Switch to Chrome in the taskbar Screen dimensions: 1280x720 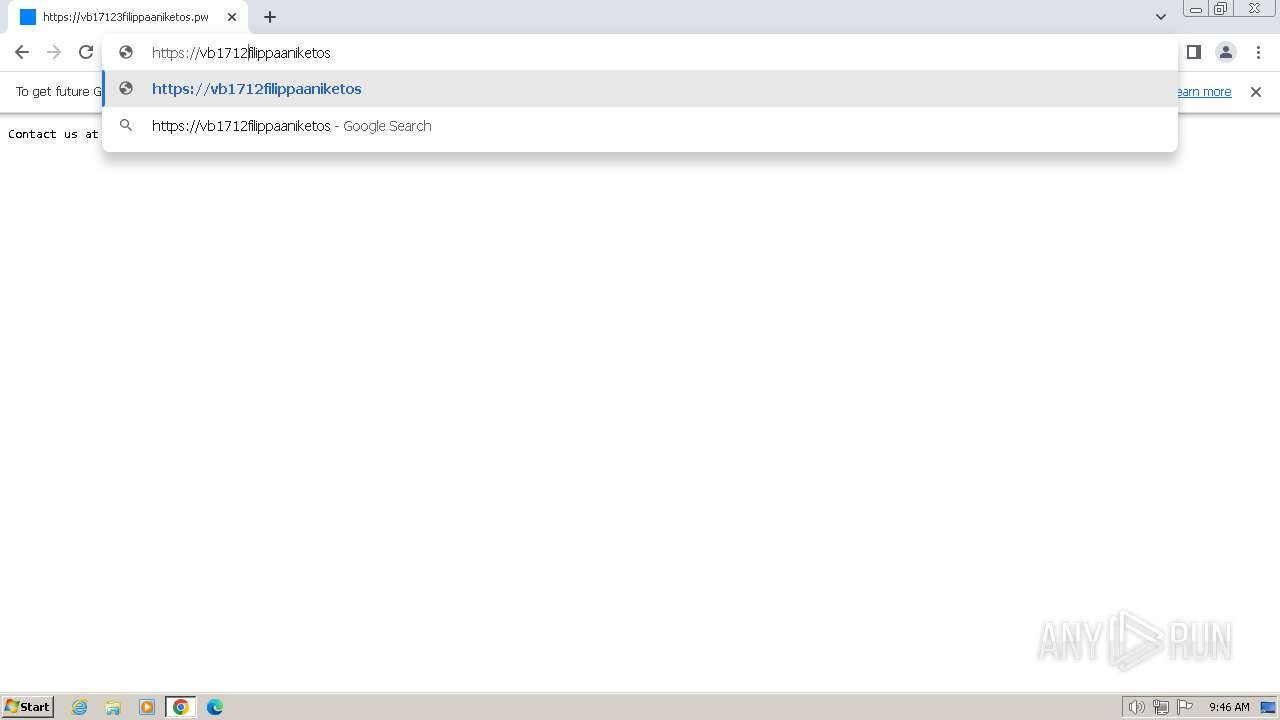181,707
